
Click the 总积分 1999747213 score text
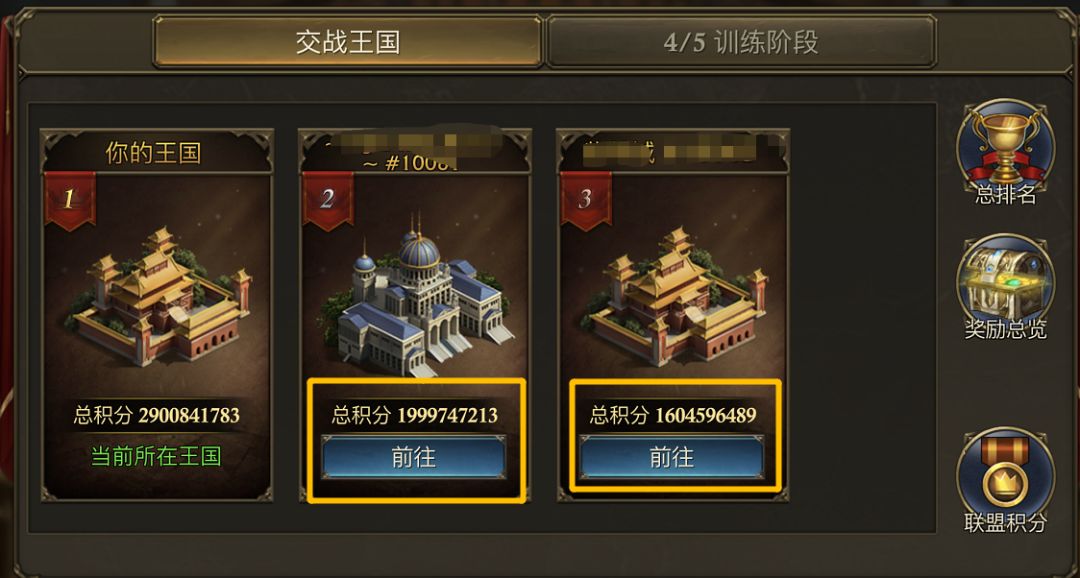tap(415, 415)
